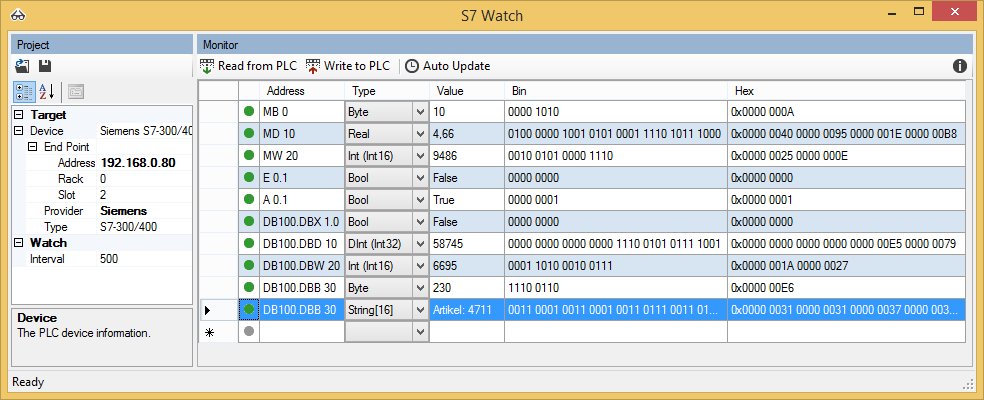Select the Value cell of MW 20
Screen dimensions: 984x400
coord(466,155)
